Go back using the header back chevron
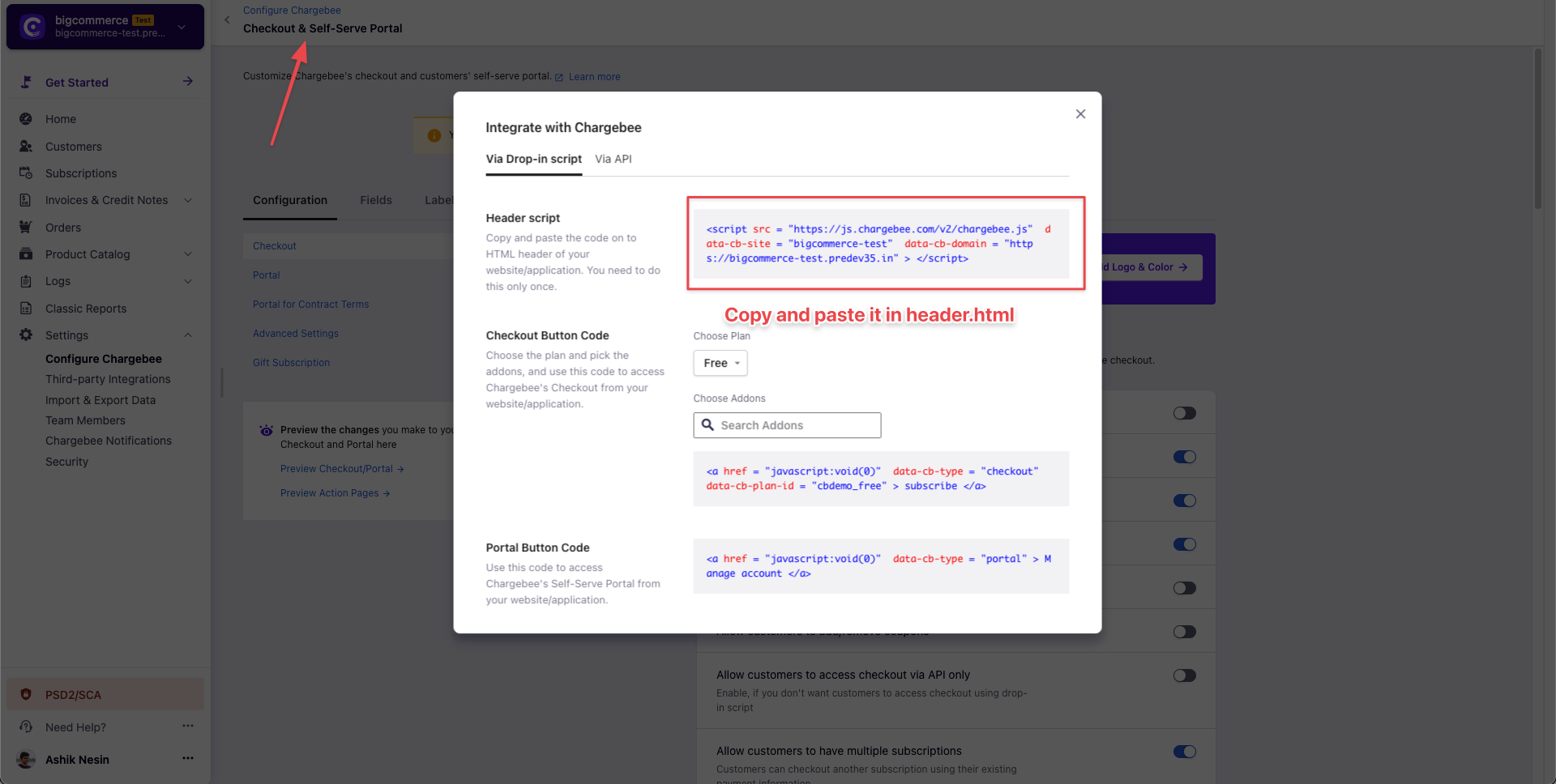This screenshot has width=1556, height=784. point(227,20)
